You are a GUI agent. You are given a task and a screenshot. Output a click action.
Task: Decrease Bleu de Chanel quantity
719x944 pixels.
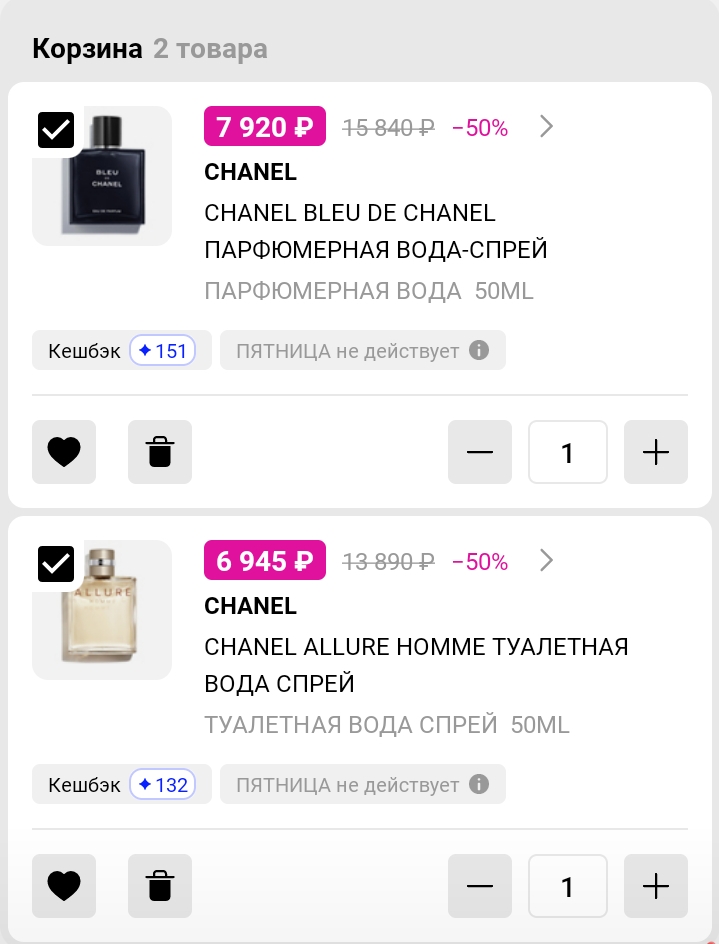click(x=480, y=452)
